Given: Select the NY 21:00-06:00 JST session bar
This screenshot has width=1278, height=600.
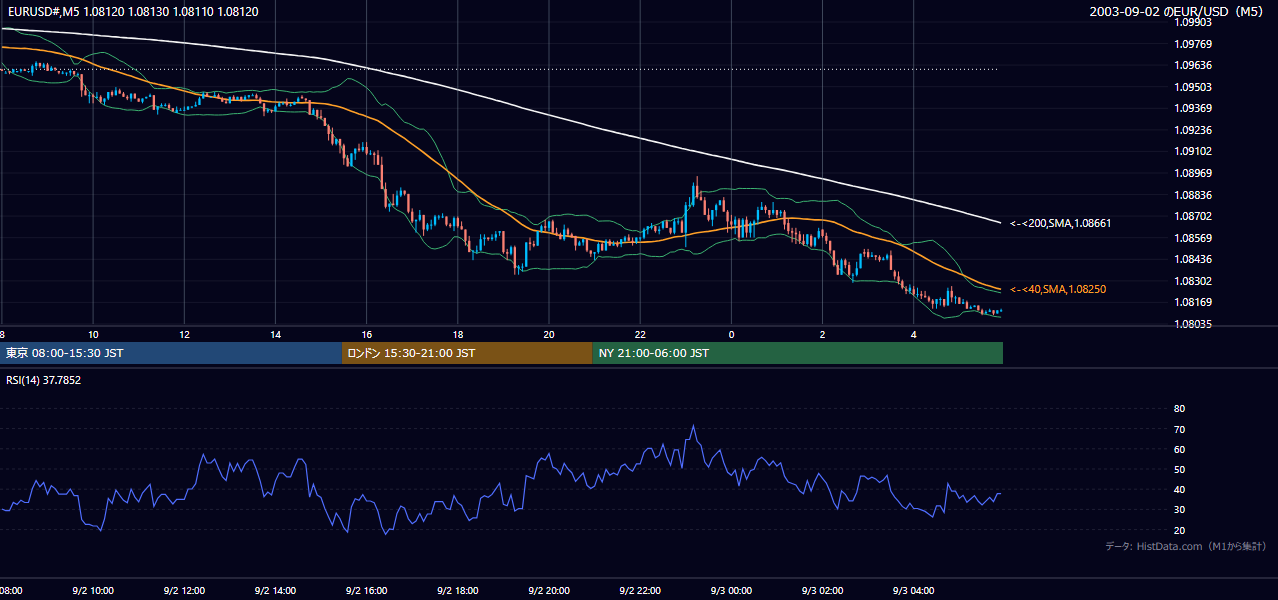Looking at the screenshot, I should pos(798,353).
